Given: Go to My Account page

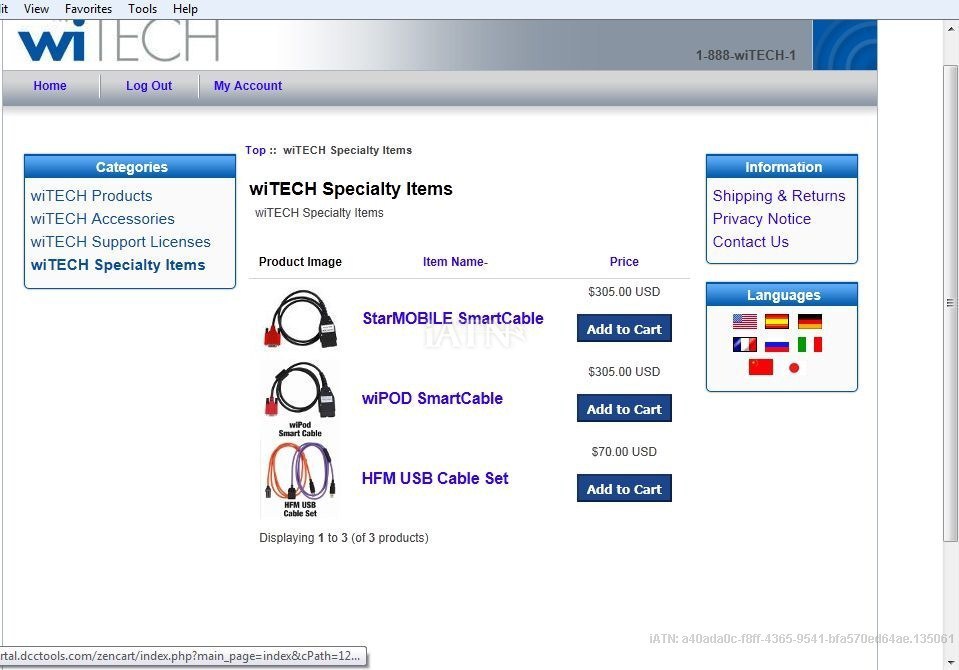Looking at the screenshot, I should tap(248, 86).
